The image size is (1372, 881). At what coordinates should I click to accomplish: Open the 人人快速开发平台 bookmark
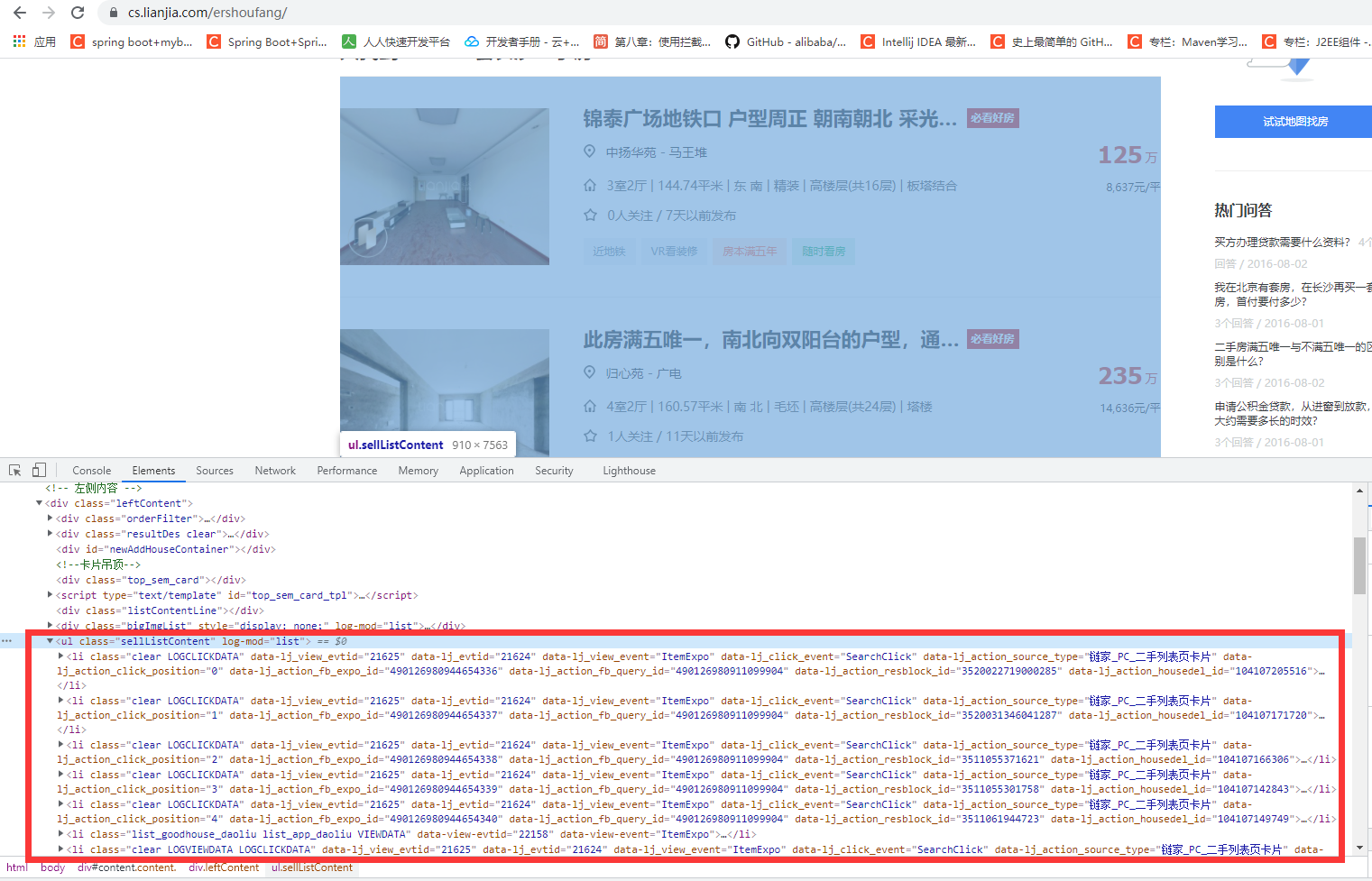pyautogui.click(x=396, y=41)
